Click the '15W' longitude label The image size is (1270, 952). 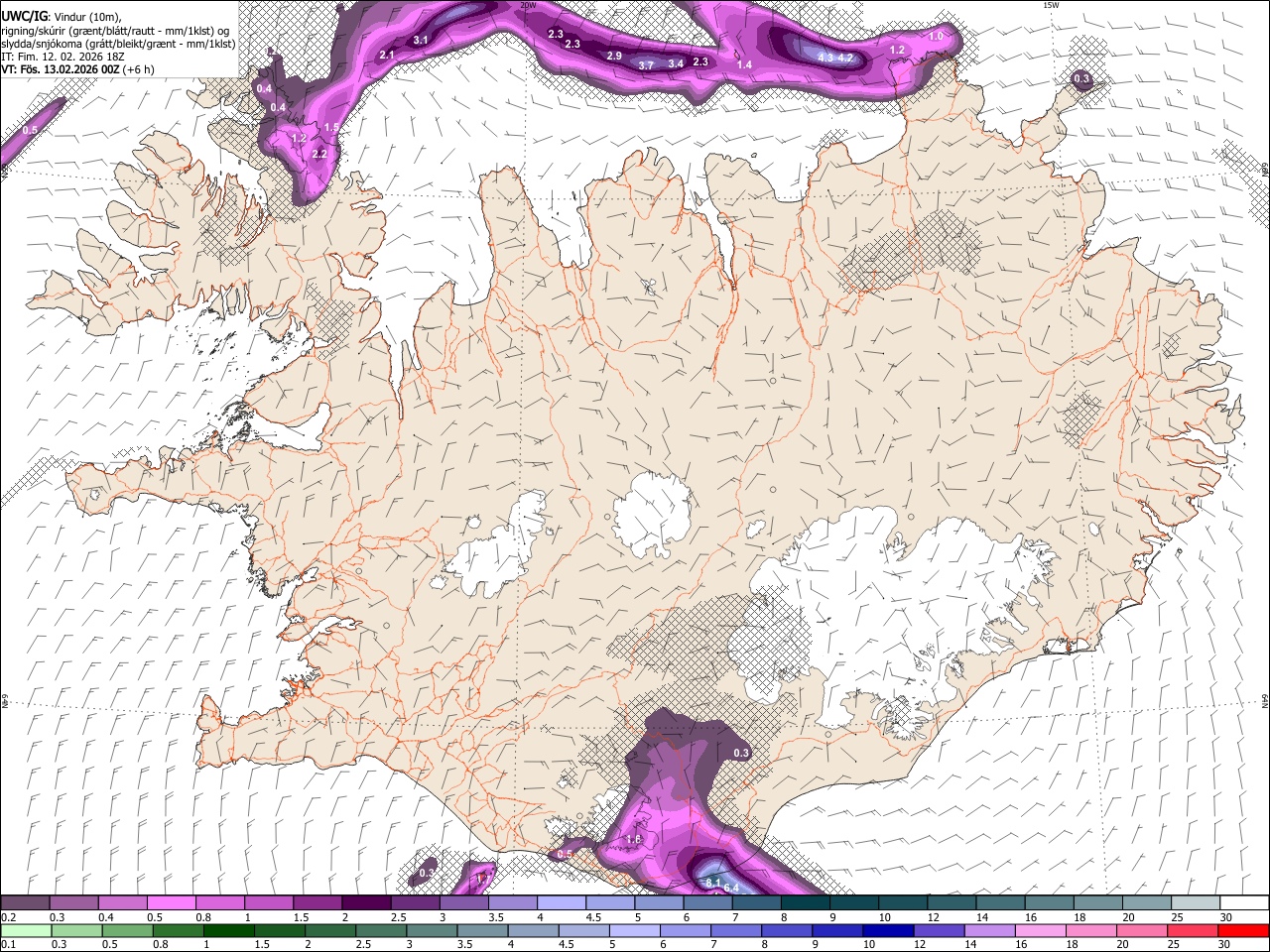click(x=1050, y=5)
